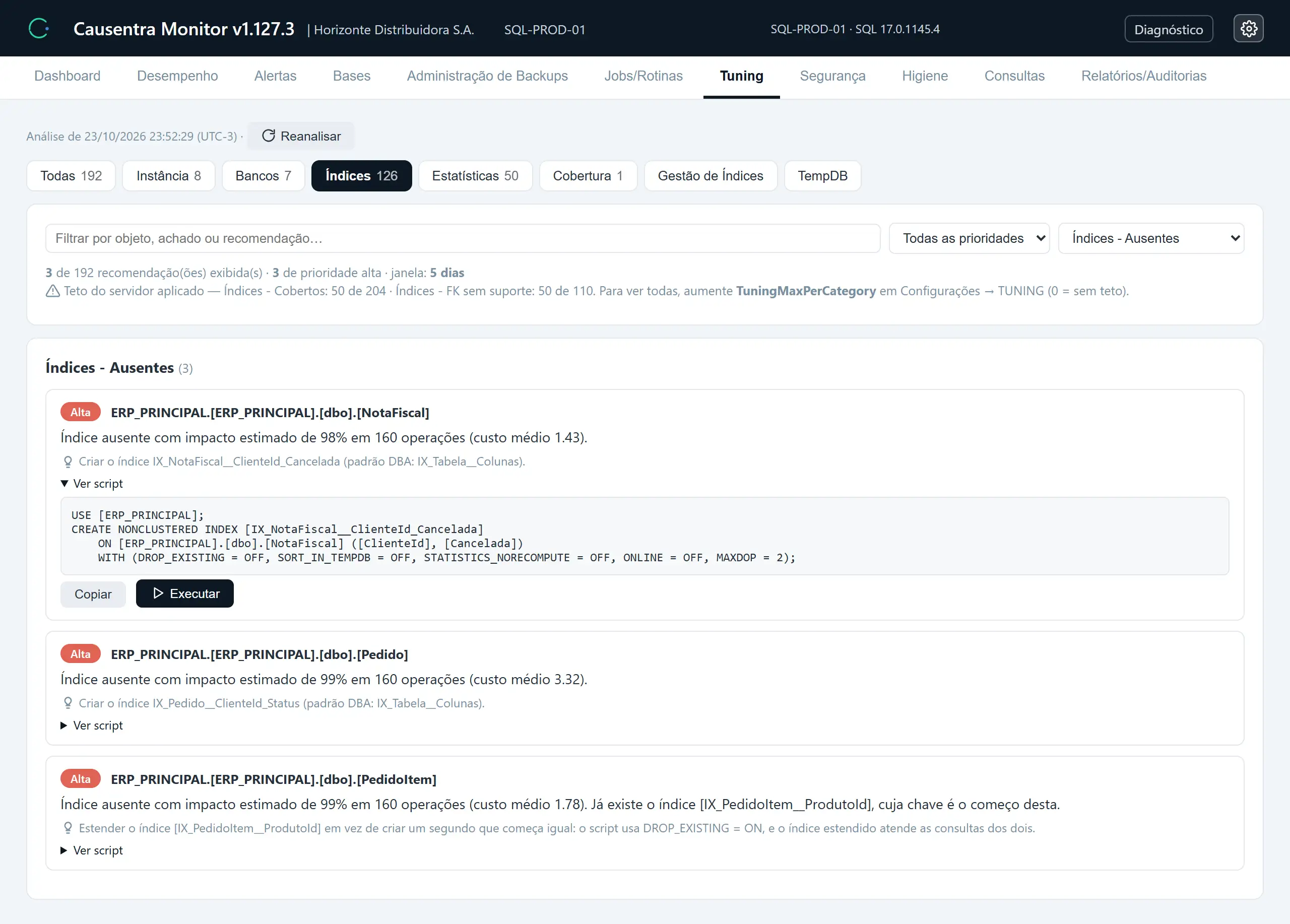Switch to the Dashboard tab
Viewport: 1290px width, 924px height.
[67, 76]
